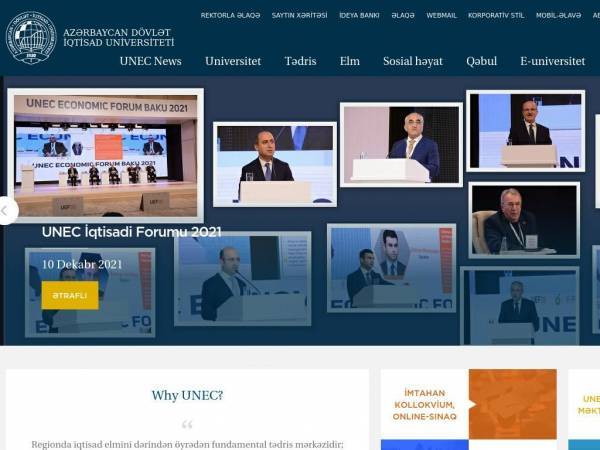The image size is (600, 450).
Task: Open Azərbaycan Dövlət İqtisad Universiteti title link
Action: click(x=119, y=38)
